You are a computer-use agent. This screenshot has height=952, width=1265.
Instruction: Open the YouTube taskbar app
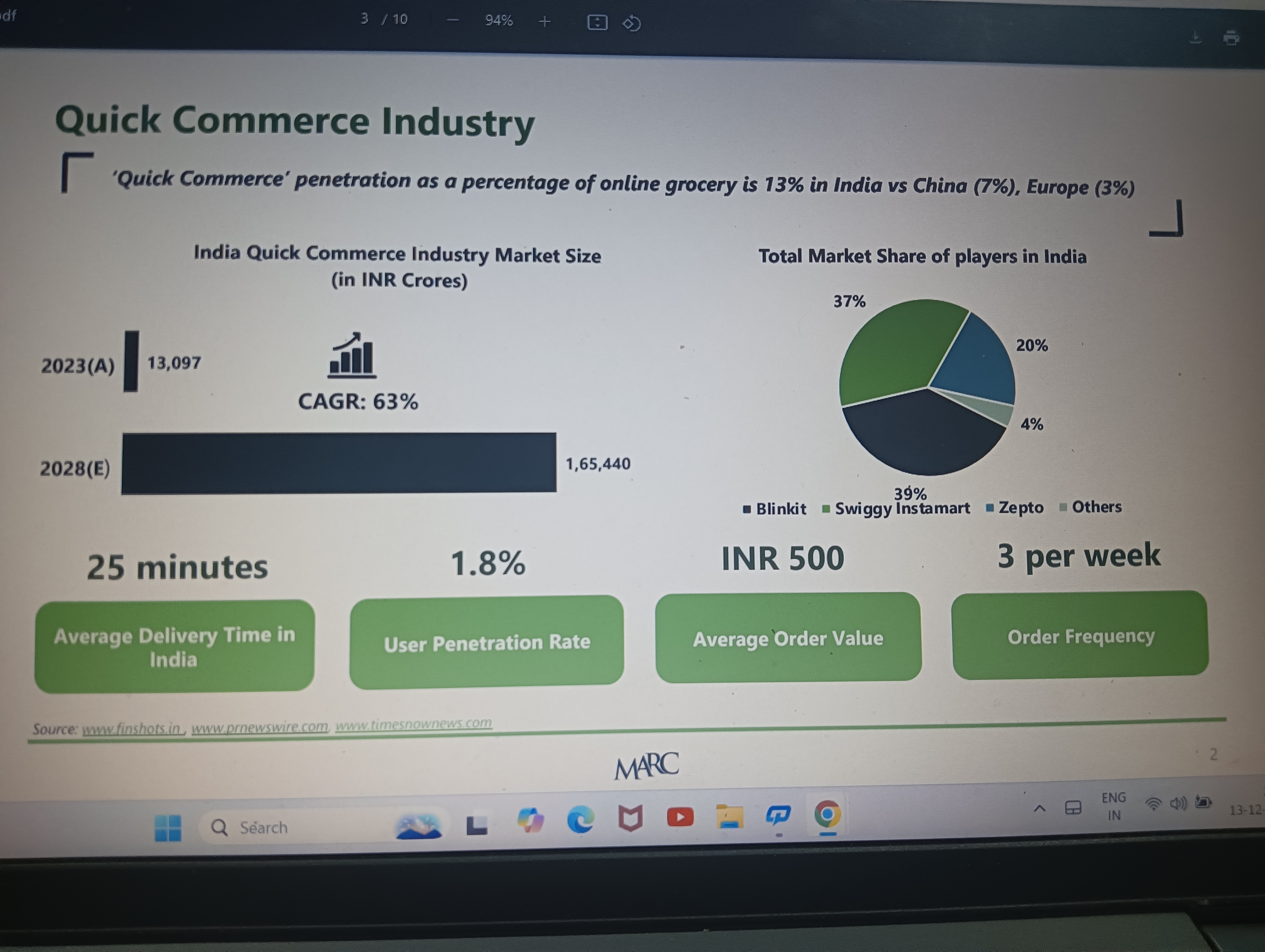(680, 817)
